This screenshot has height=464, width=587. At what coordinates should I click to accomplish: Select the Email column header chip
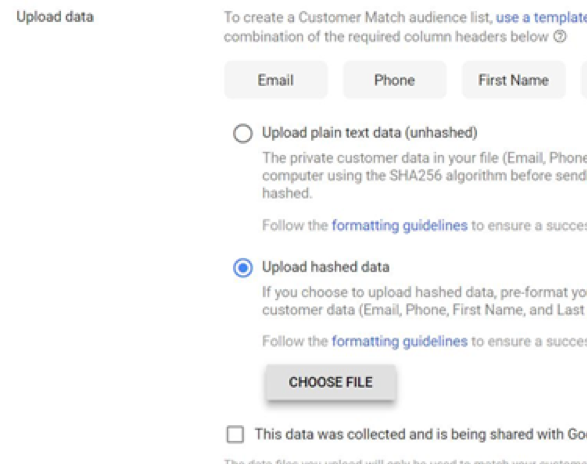click(276, 80)
